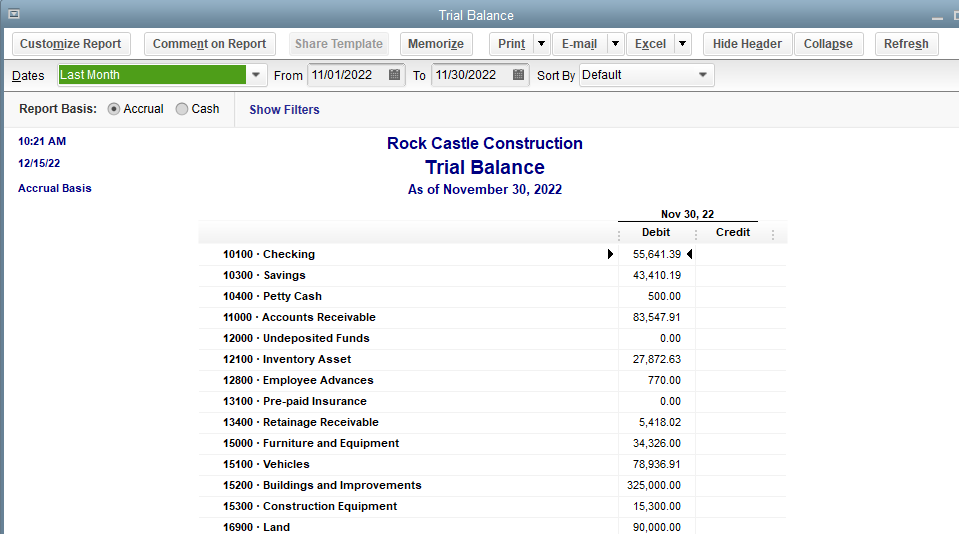Select Cash report basis
This screenshot has height=534, width=959.
click(182, 109)
